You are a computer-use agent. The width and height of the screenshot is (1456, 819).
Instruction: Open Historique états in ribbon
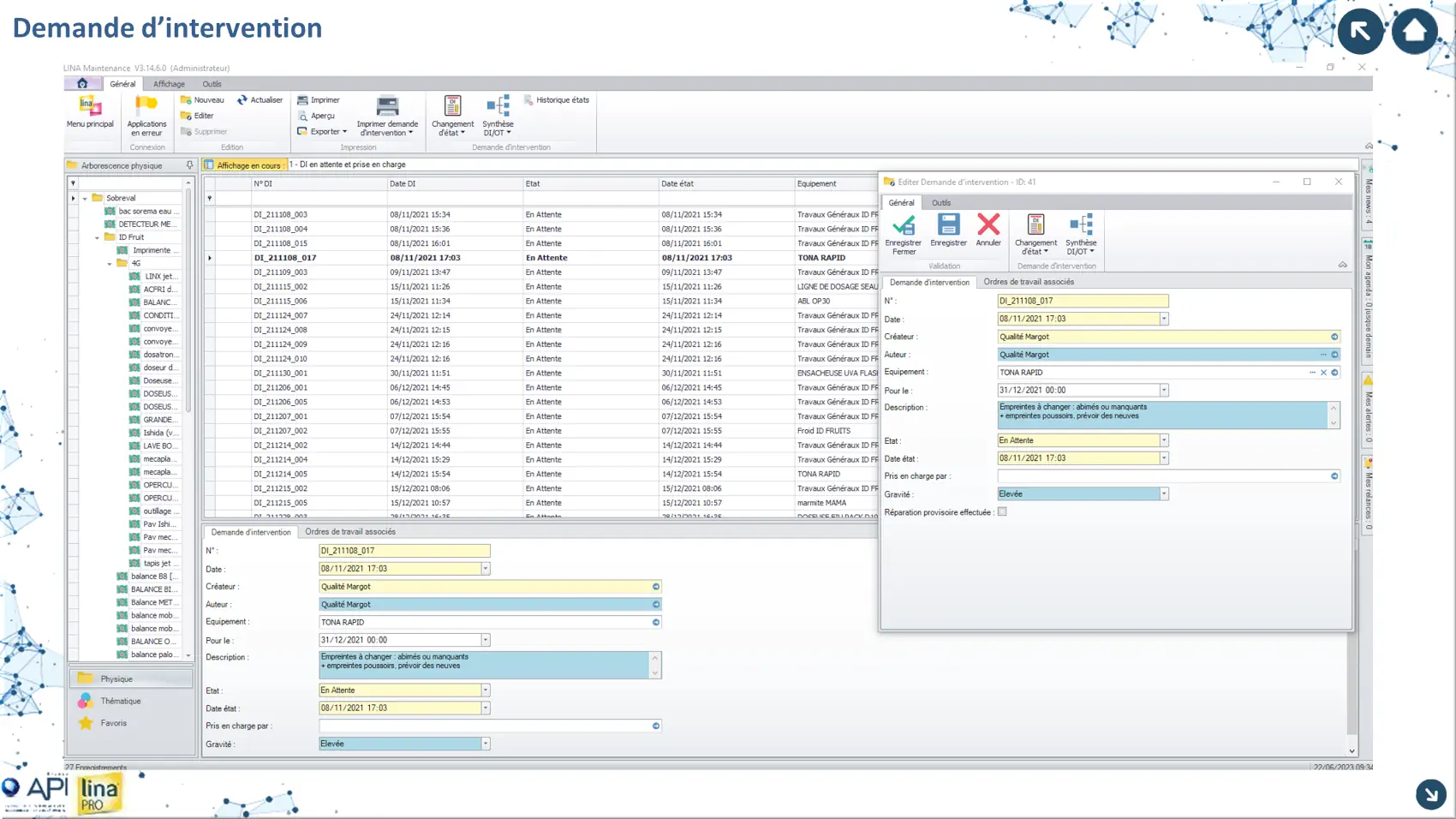(557, 100)
